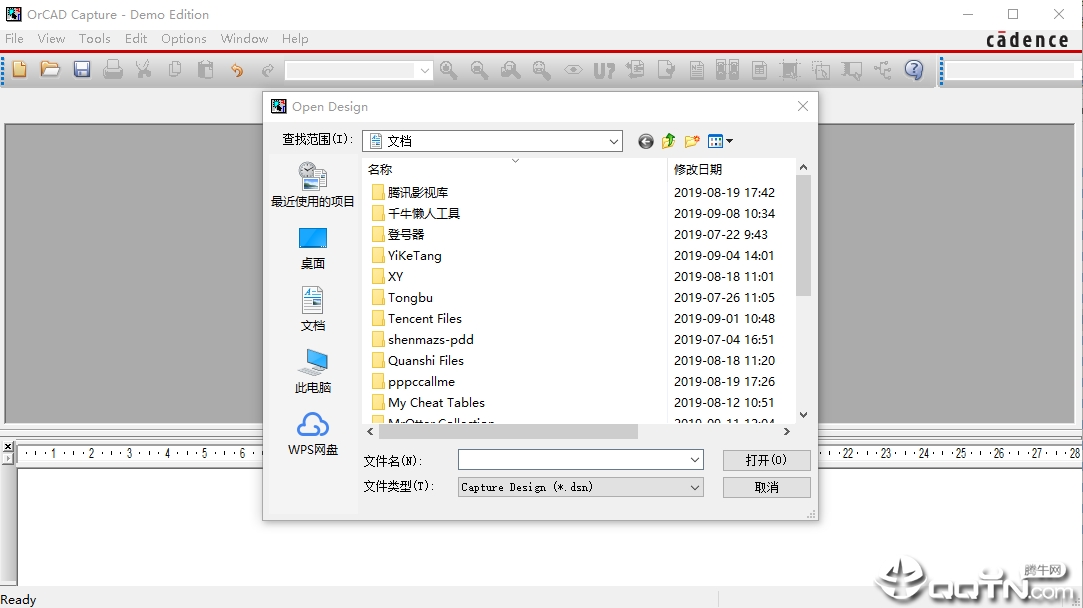Create new folder icon in dialog
Screen dimensions: 1083x608
[691, 142]
